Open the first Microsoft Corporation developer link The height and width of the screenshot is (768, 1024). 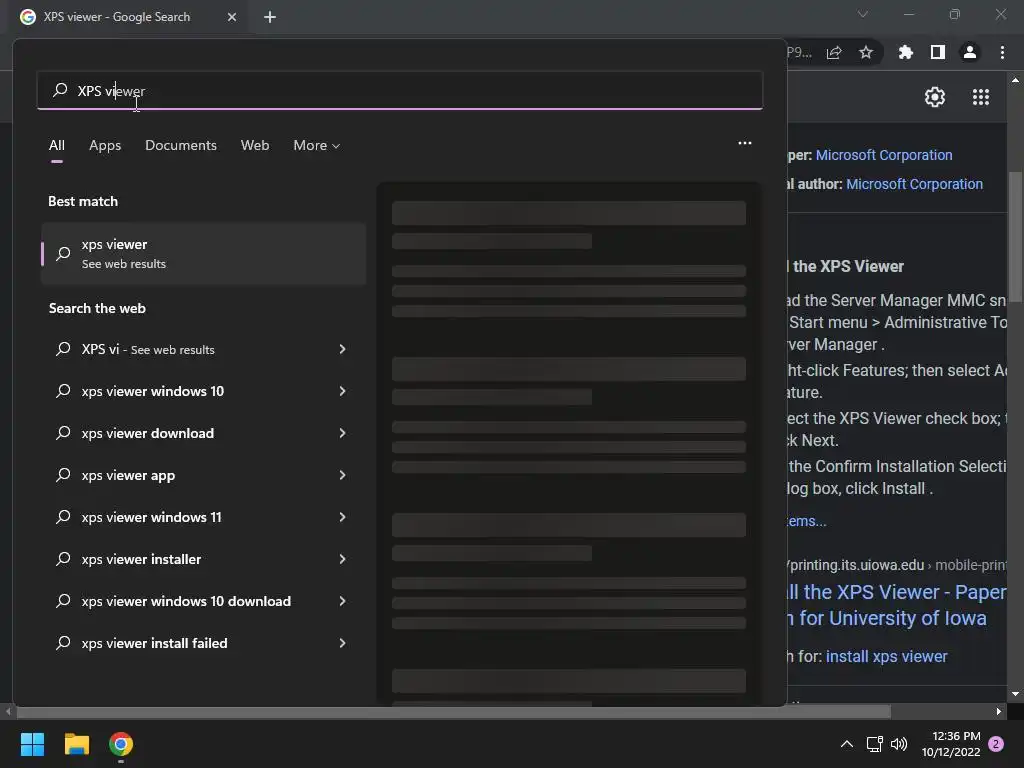point(884,155)
